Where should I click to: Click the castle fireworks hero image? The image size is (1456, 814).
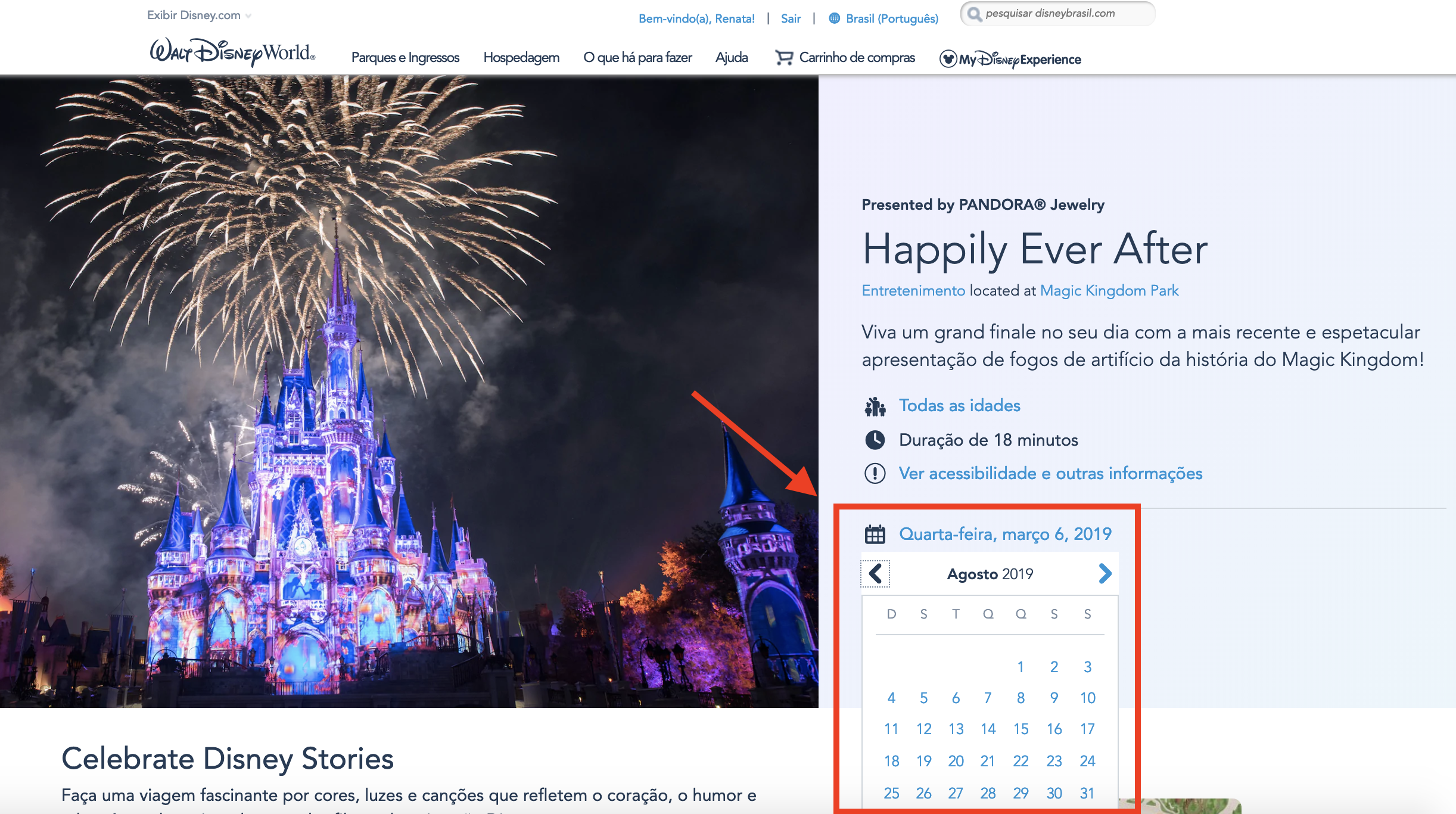coord(409,392)
